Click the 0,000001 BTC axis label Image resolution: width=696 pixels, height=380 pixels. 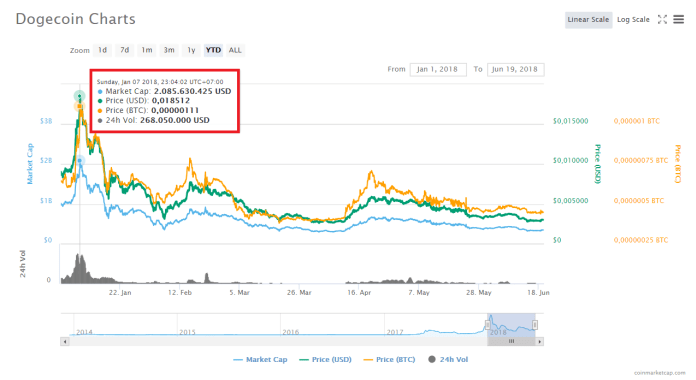click(x=637, y=121)
